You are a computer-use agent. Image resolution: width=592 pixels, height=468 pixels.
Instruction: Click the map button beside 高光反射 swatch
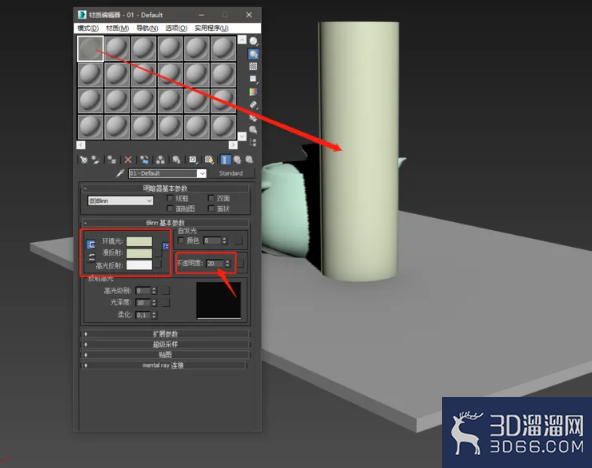[158, 264]
